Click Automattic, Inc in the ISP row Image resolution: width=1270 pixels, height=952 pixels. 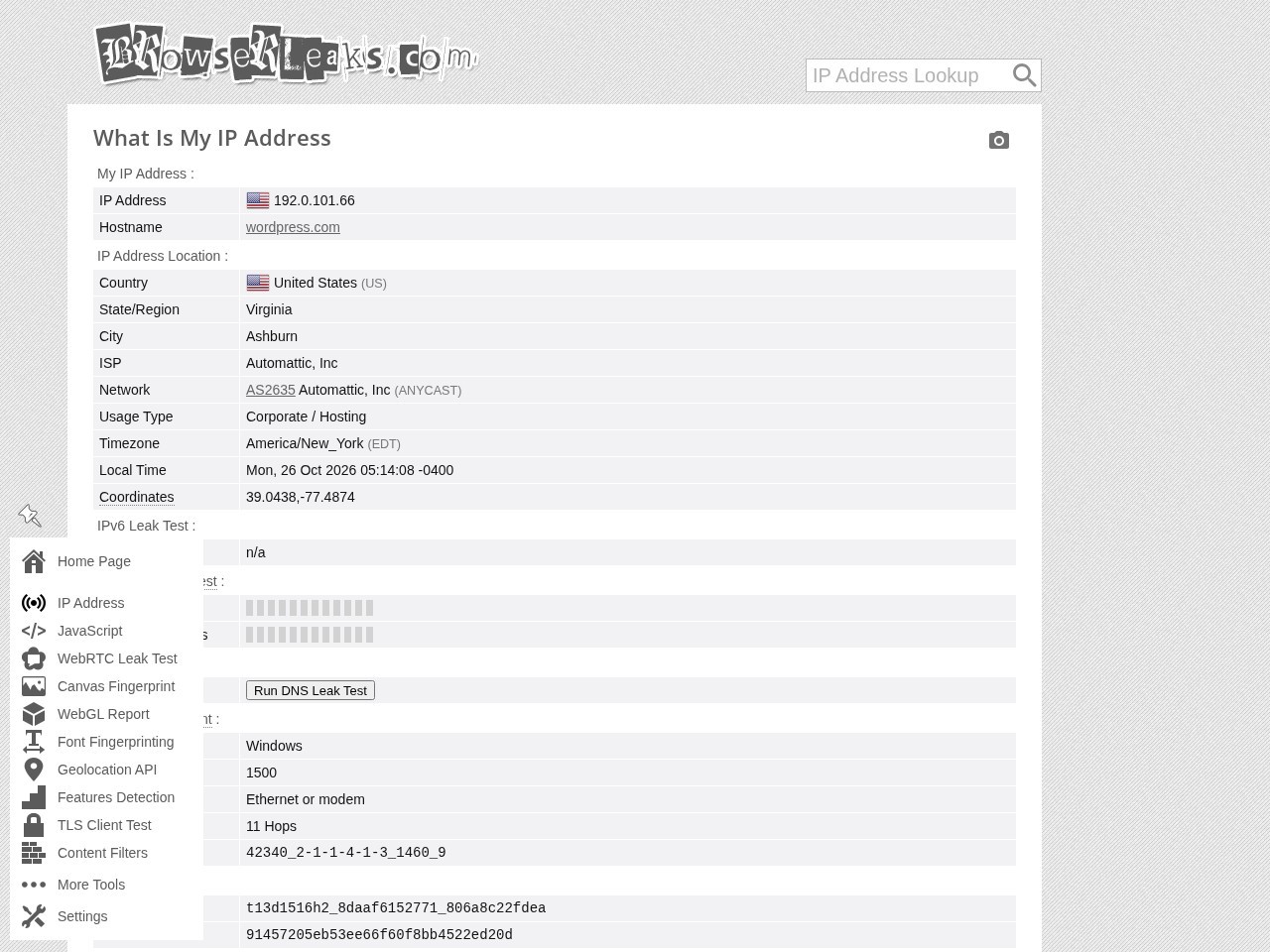pos(292,363)
